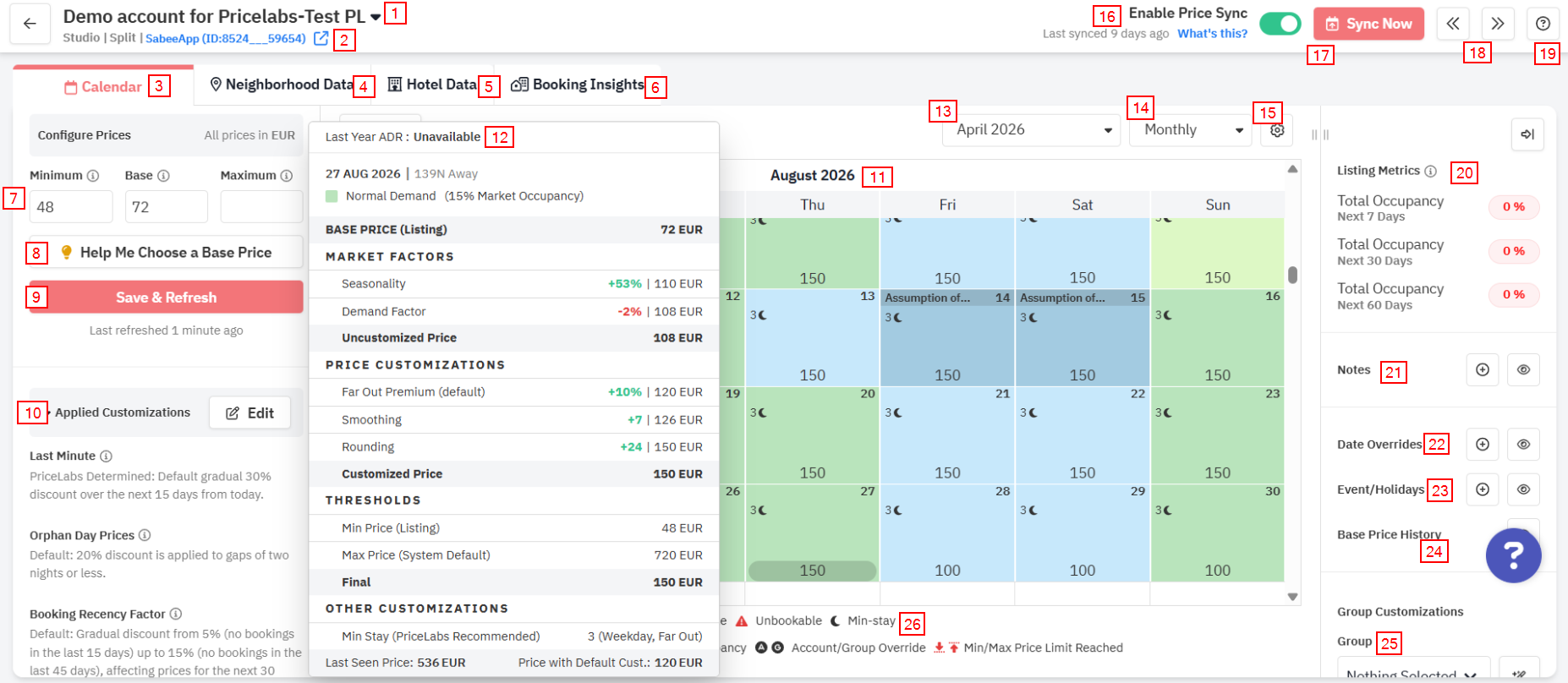
Task: Open calendar settings gear icon
Action: coord(1277,130)
